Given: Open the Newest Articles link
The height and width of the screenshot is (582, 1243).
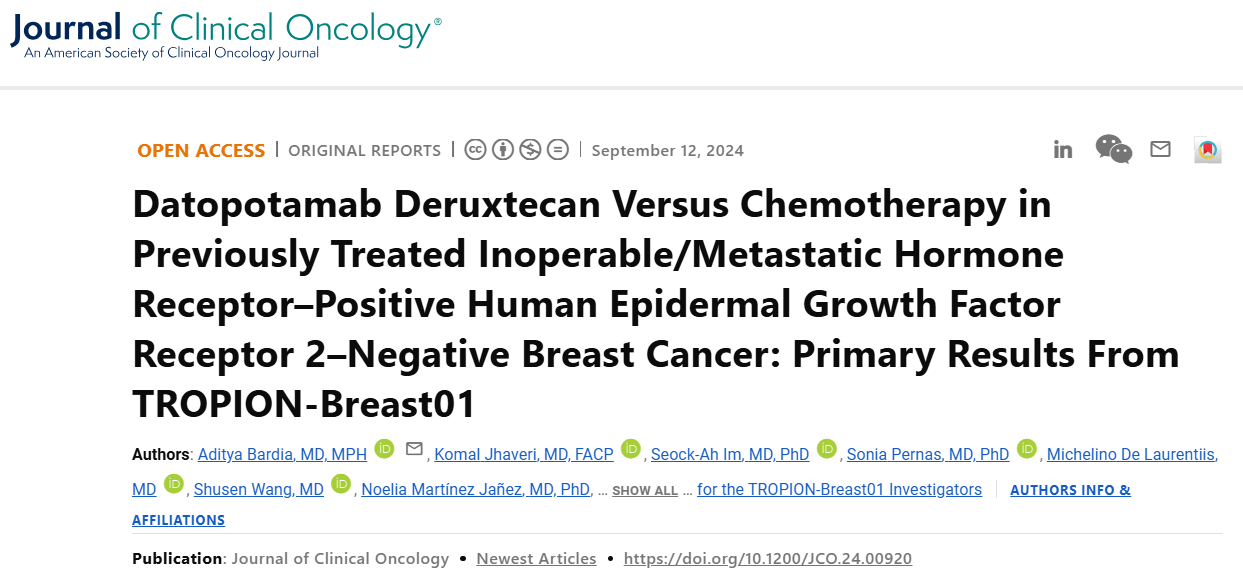Looking at the screenshot, I should click(536, 559).
